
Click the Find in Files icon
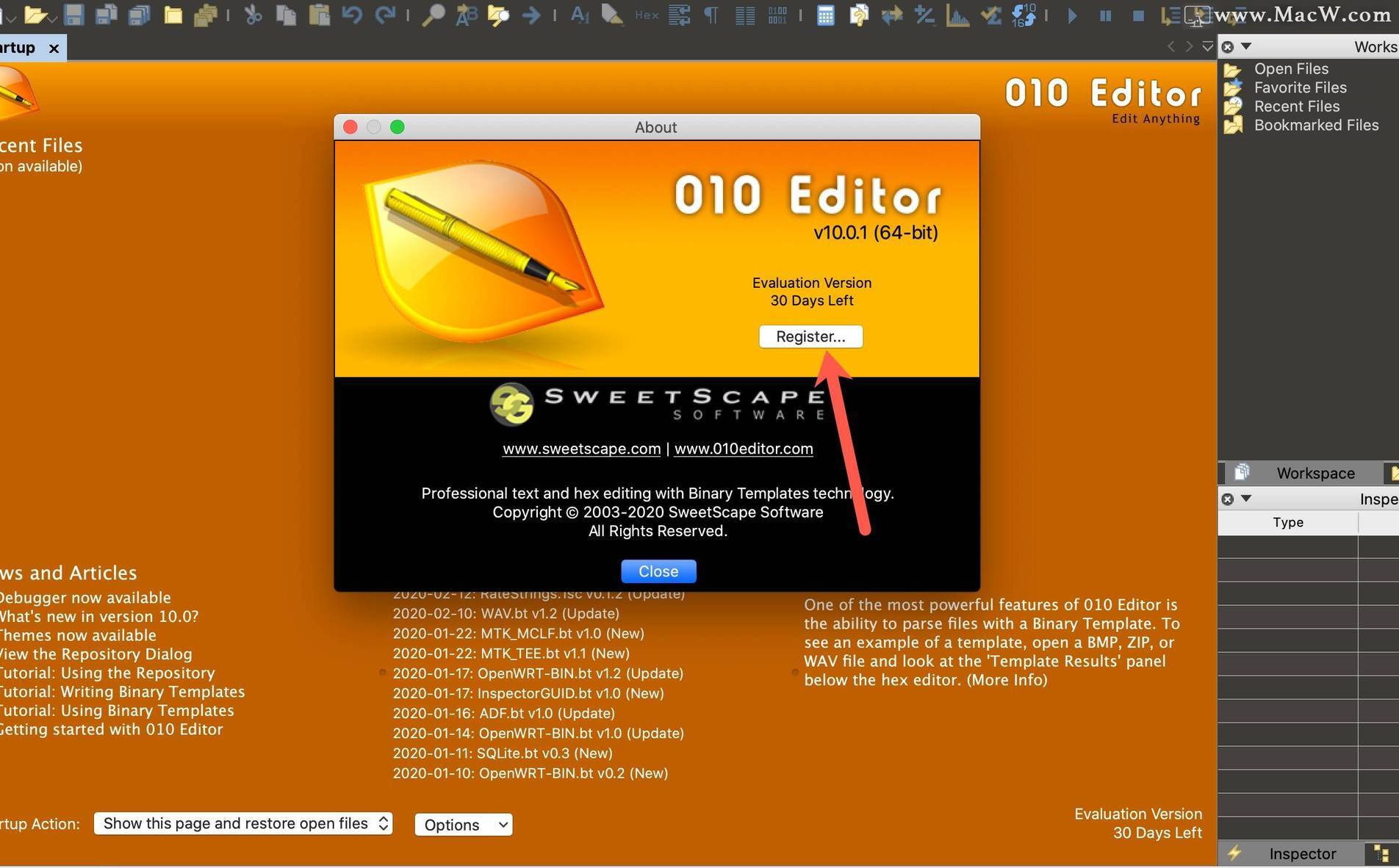[x=498, y=15]
